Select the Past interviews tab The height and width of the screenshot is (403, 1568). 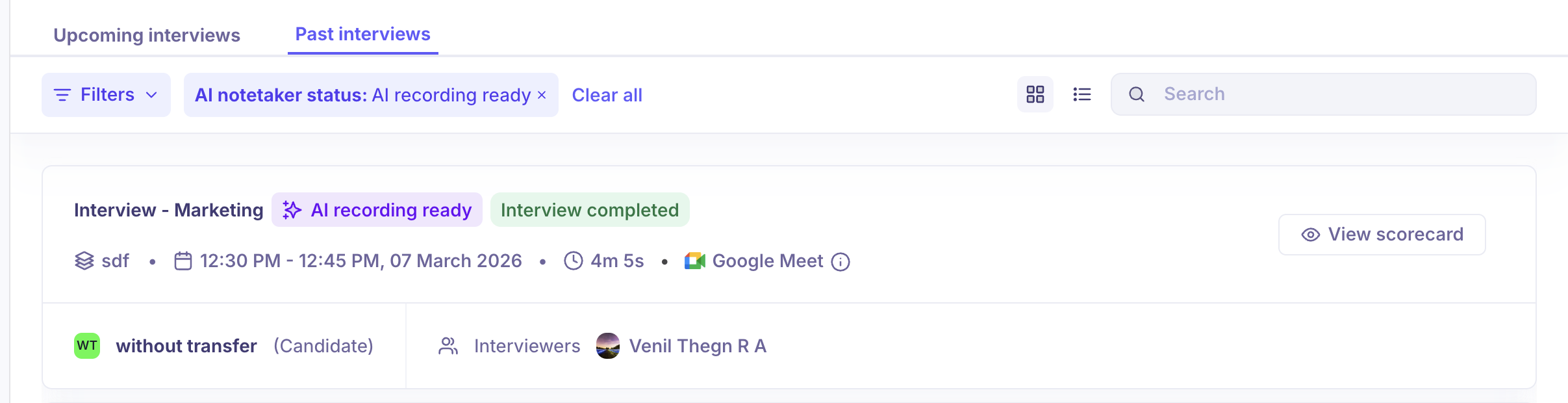point(362,34)
